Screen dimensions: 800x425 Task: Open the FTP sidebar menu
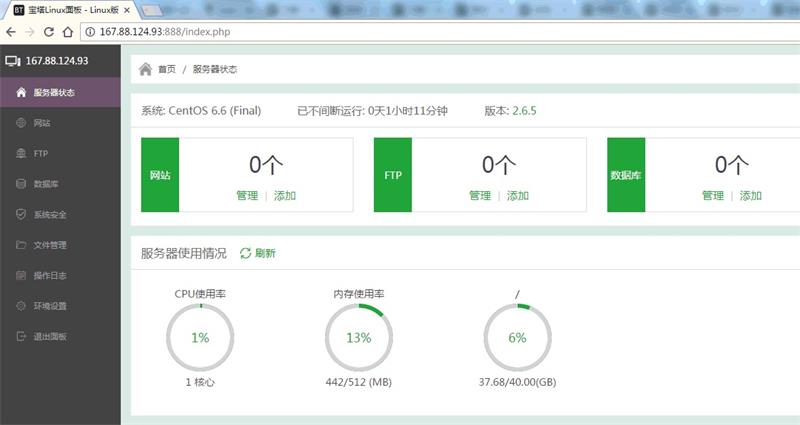60,153
